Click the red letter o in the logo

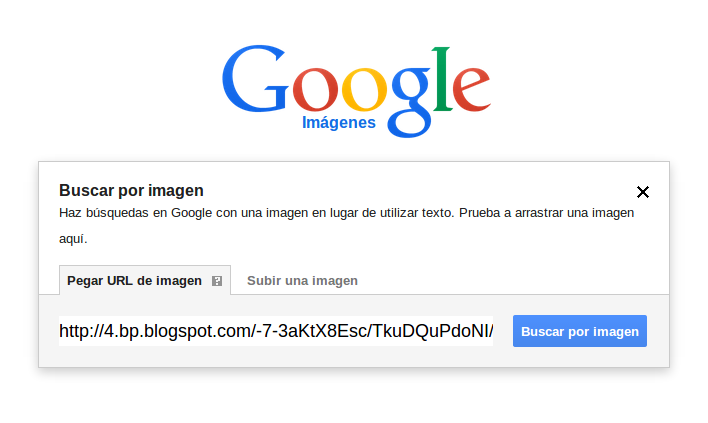pyautogui.click(x=315, y=89)
